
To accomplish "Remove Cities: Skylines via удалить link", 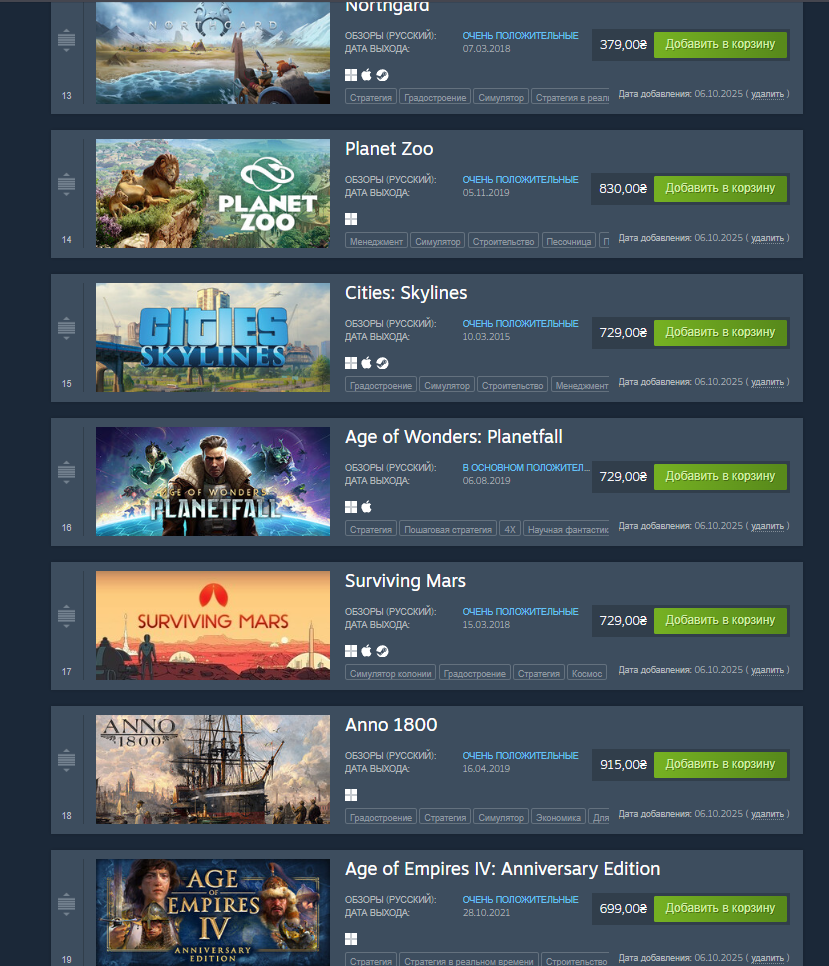I will click(x=767, y=382).
